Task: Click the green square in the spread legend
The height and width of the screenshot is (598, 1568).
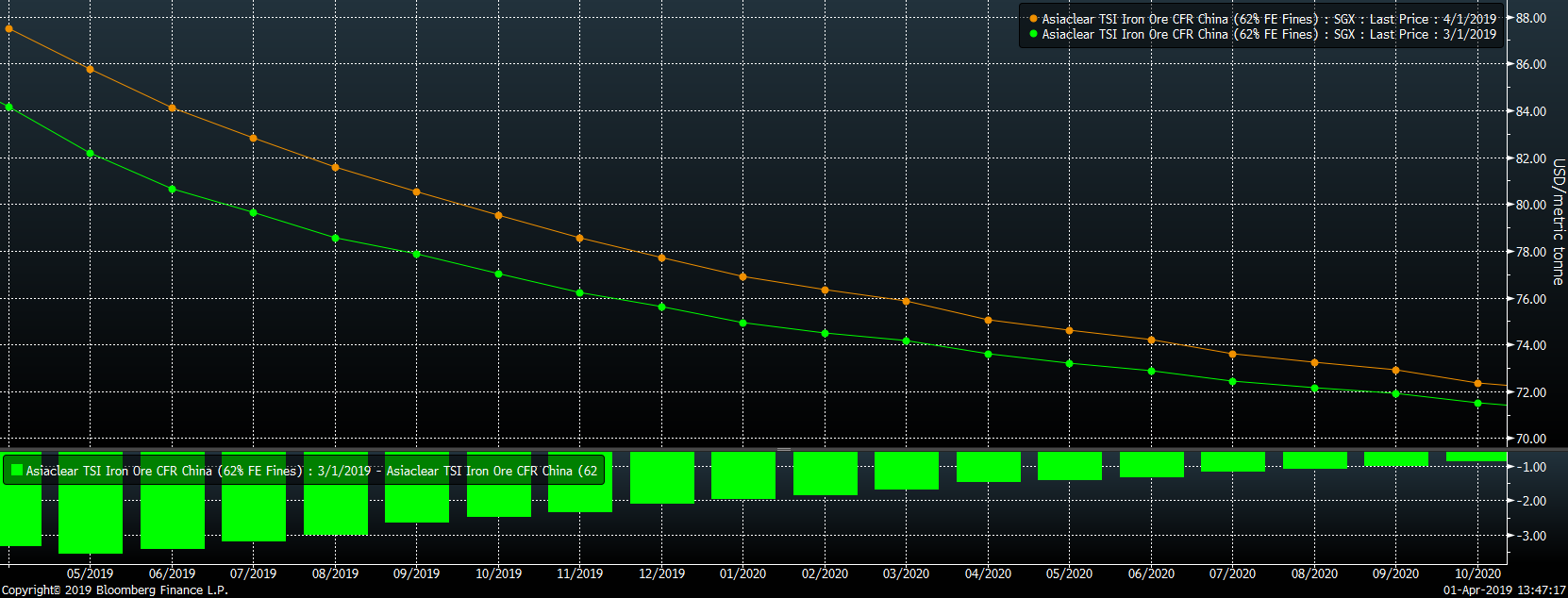Action: [16, 470]
